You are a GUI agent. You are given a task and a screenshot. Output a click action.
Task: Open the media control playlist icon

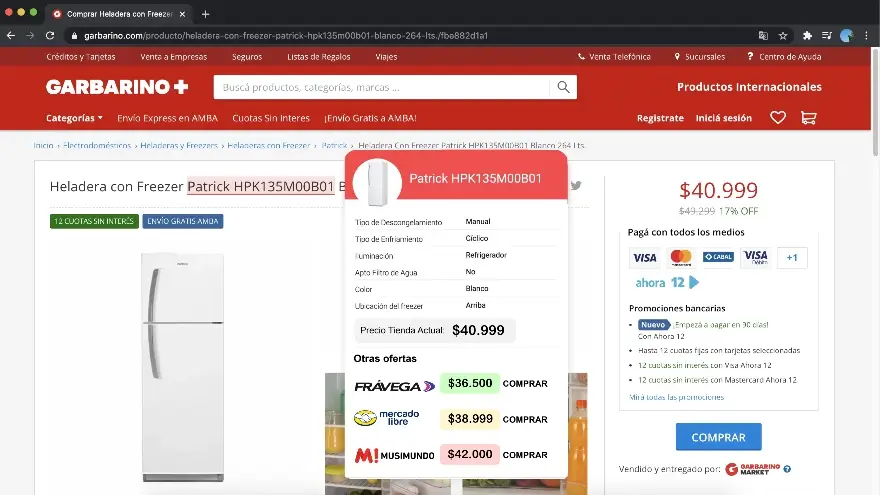click(x=827, y=35)
